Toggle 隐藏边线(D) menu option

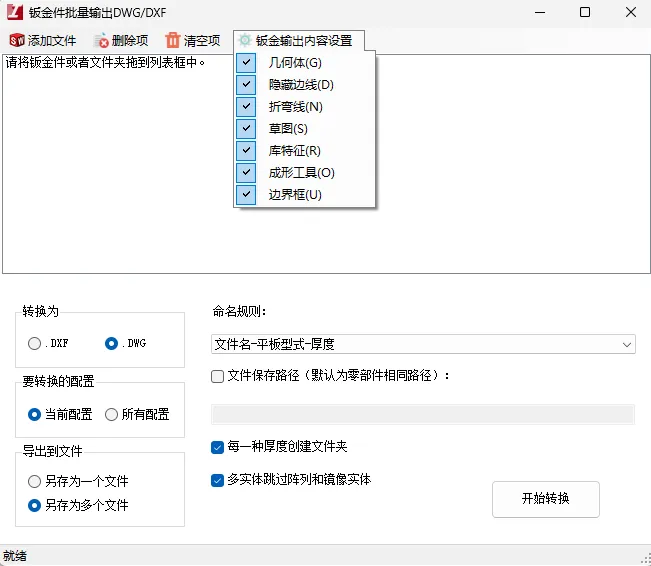(x=305, y=85)
